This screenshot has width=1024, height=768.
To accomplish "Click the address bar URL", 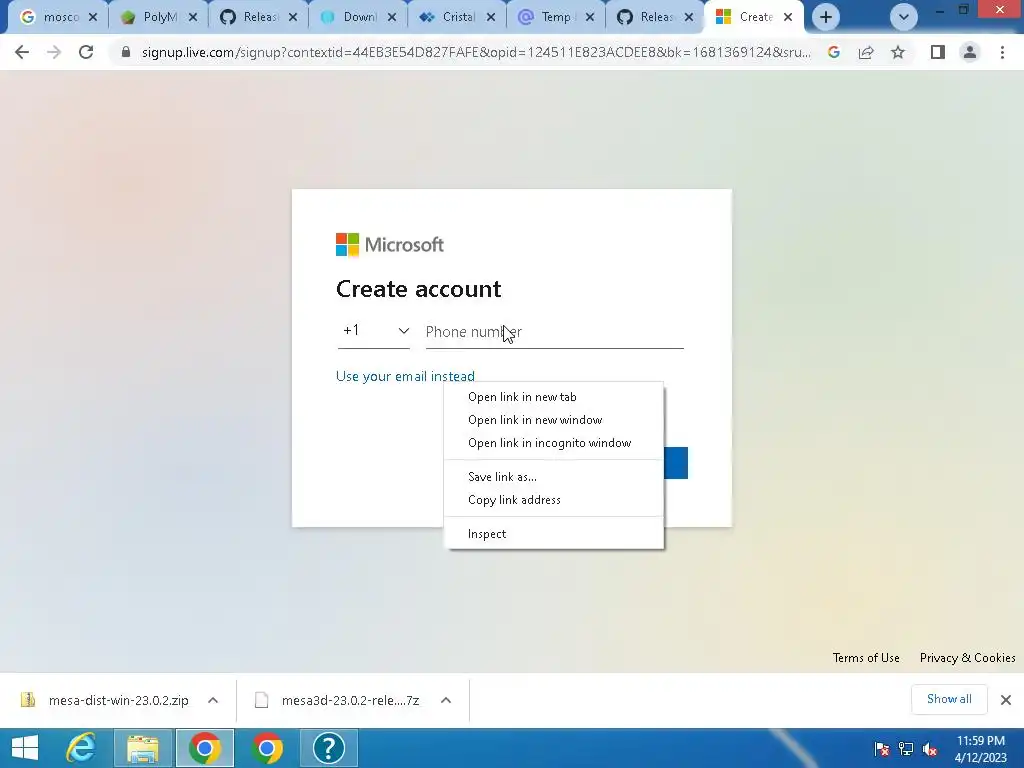I will pos(476,52).
